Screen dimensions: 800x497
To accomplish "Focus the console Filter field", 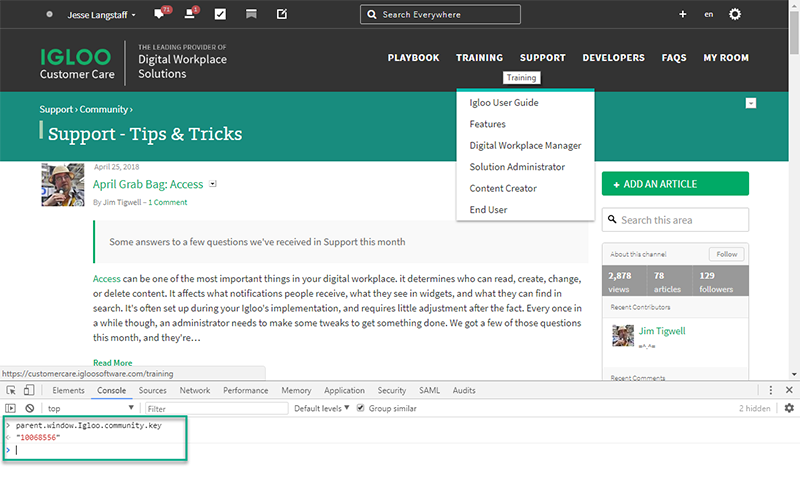I will point(217,408).
